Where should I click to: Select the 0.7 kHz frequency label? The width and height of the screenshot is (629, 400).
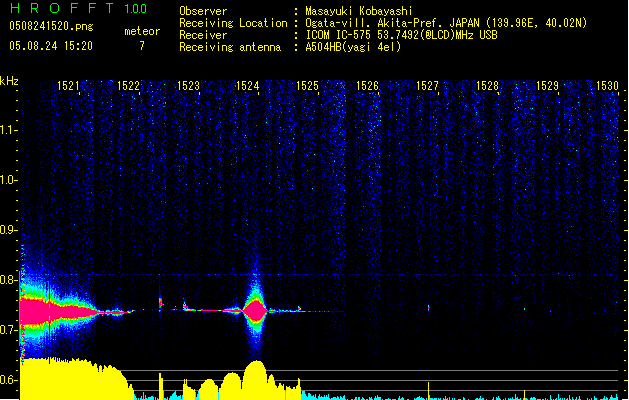tap(10, 330)
